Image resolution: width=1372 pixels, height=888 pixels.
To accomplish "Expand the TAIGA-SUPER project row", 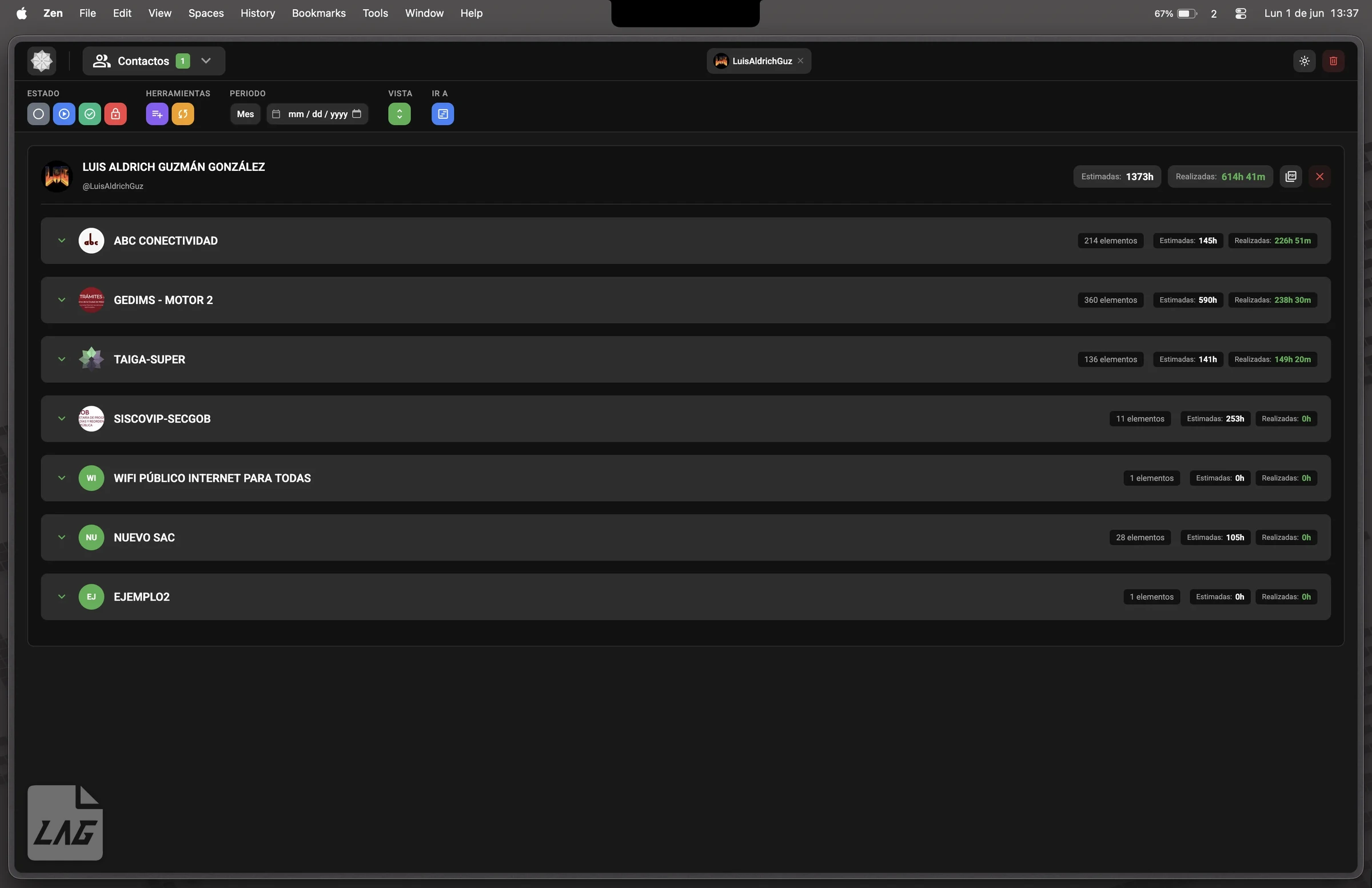I will (x=62, y=359).
